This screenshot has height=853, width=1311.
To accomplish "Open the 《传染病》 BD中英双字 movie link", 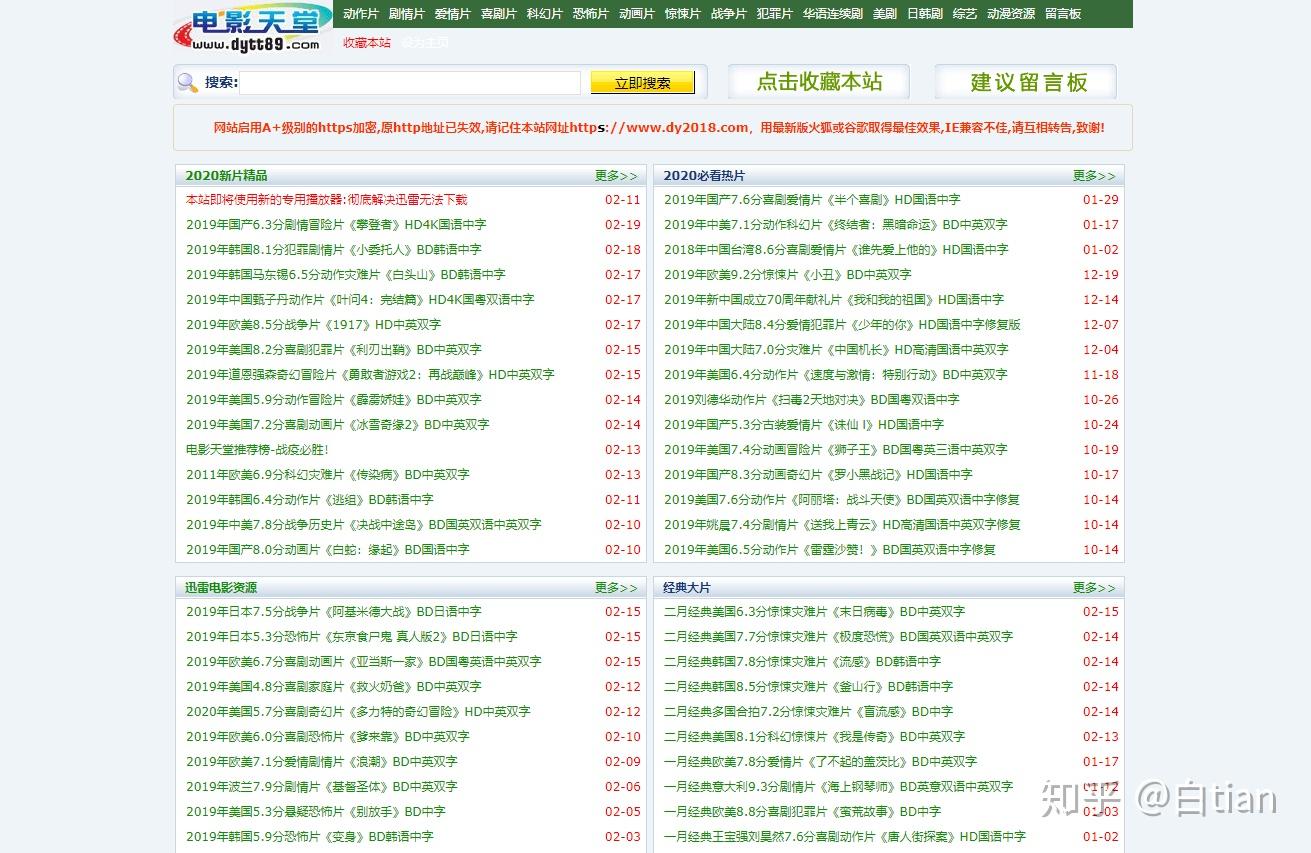I will coord(328,474).
